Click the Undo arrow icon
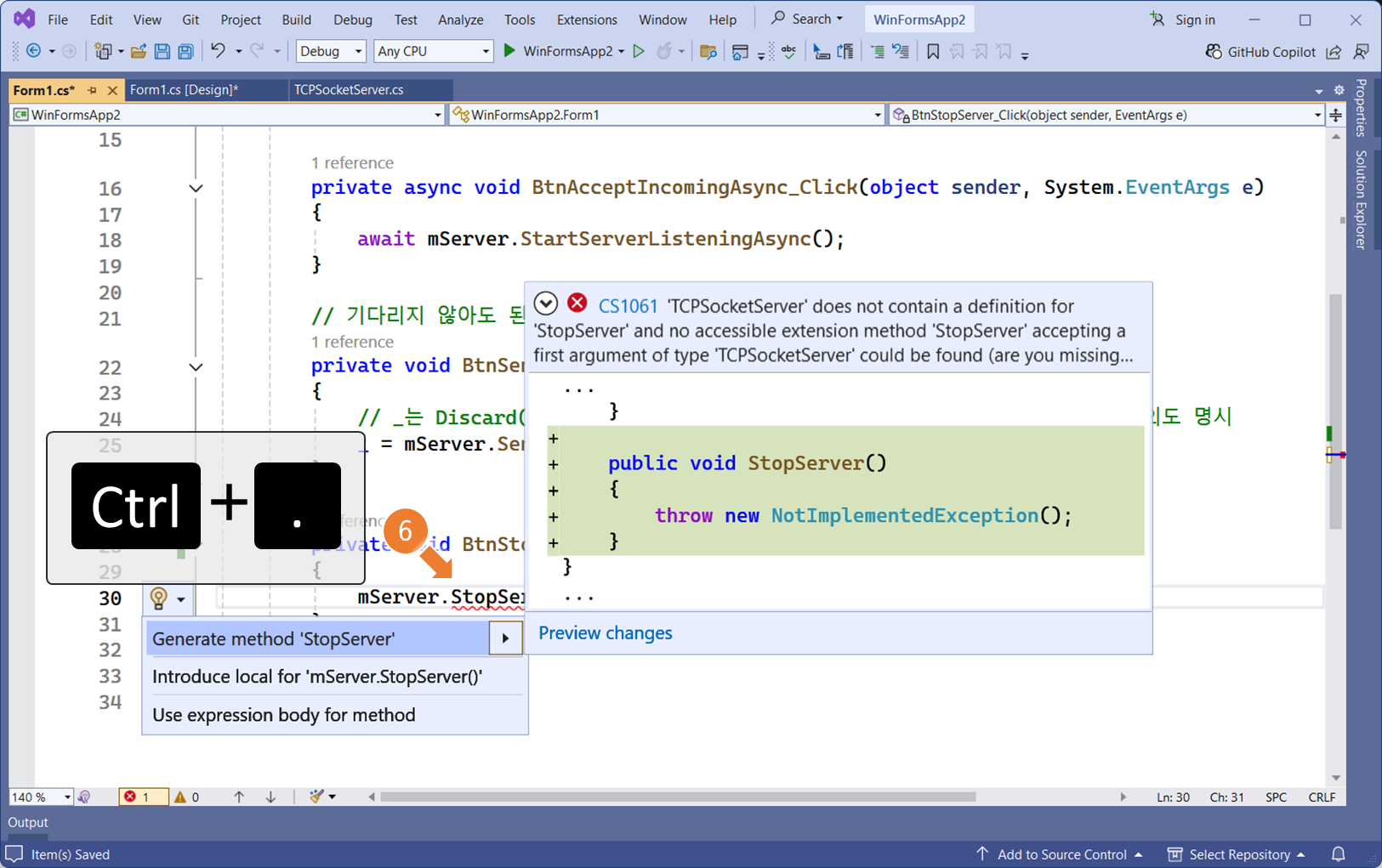 coord(218,51)
